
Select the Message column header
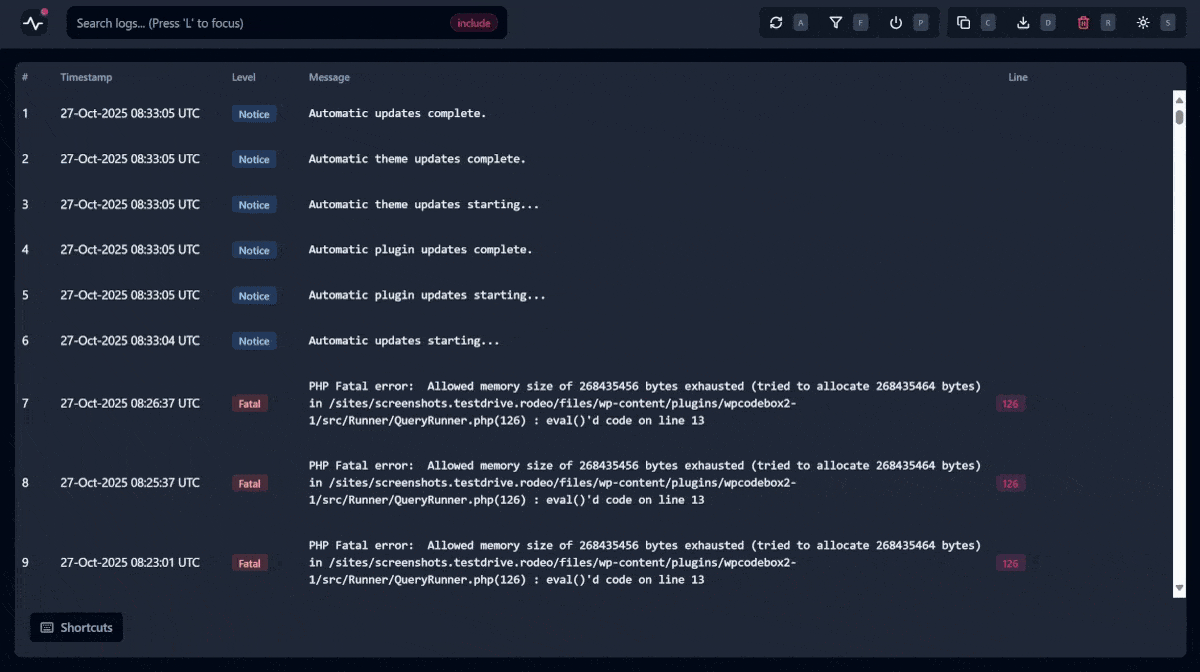(x=330, y=77)
